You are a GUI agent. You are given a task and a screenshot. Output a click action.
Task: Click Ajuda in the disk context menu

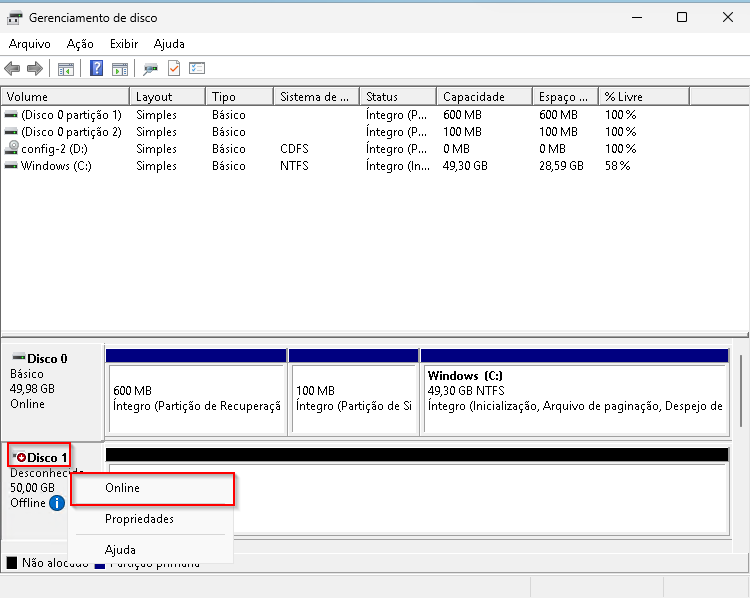tap(120, 549)
